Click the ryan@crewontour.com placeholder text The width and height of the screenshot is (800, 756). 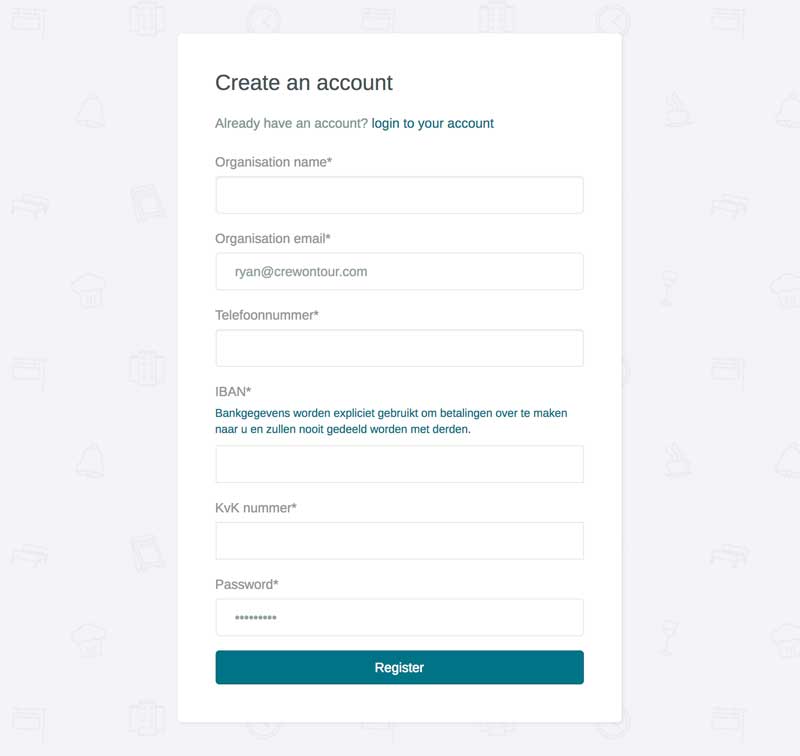tap(301, 272)
